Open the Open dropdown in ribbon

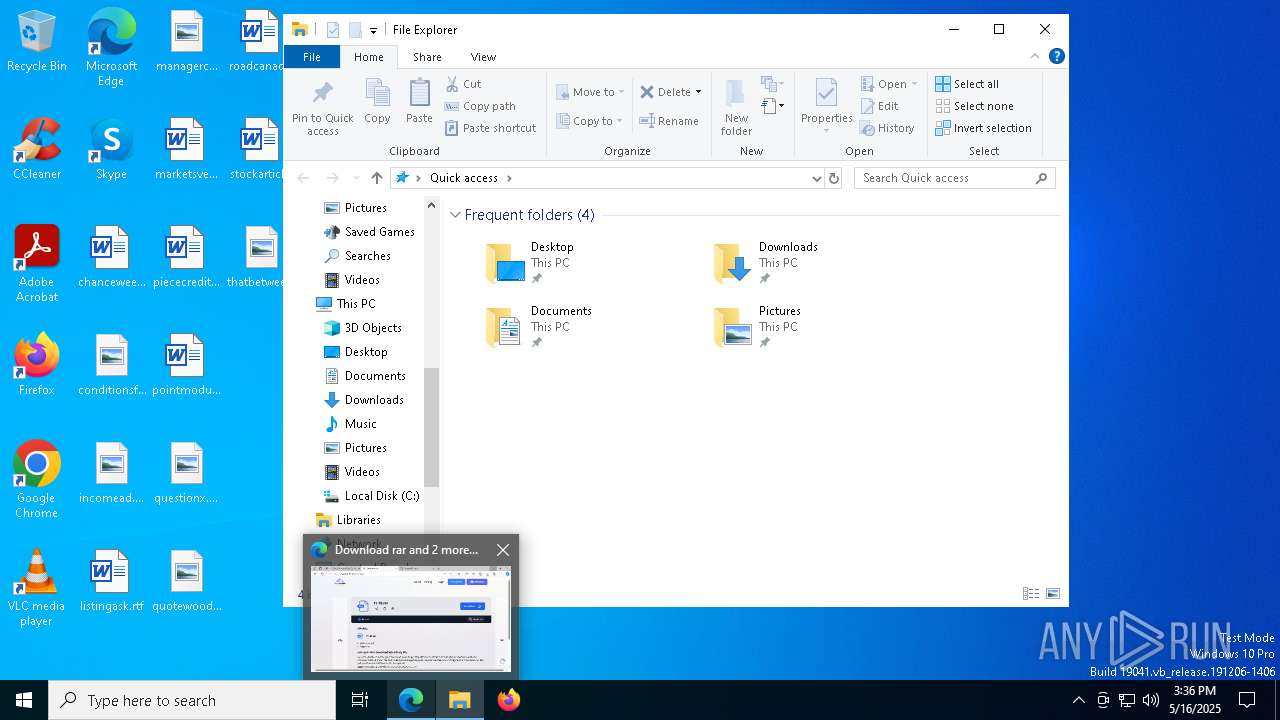(889, 84)
